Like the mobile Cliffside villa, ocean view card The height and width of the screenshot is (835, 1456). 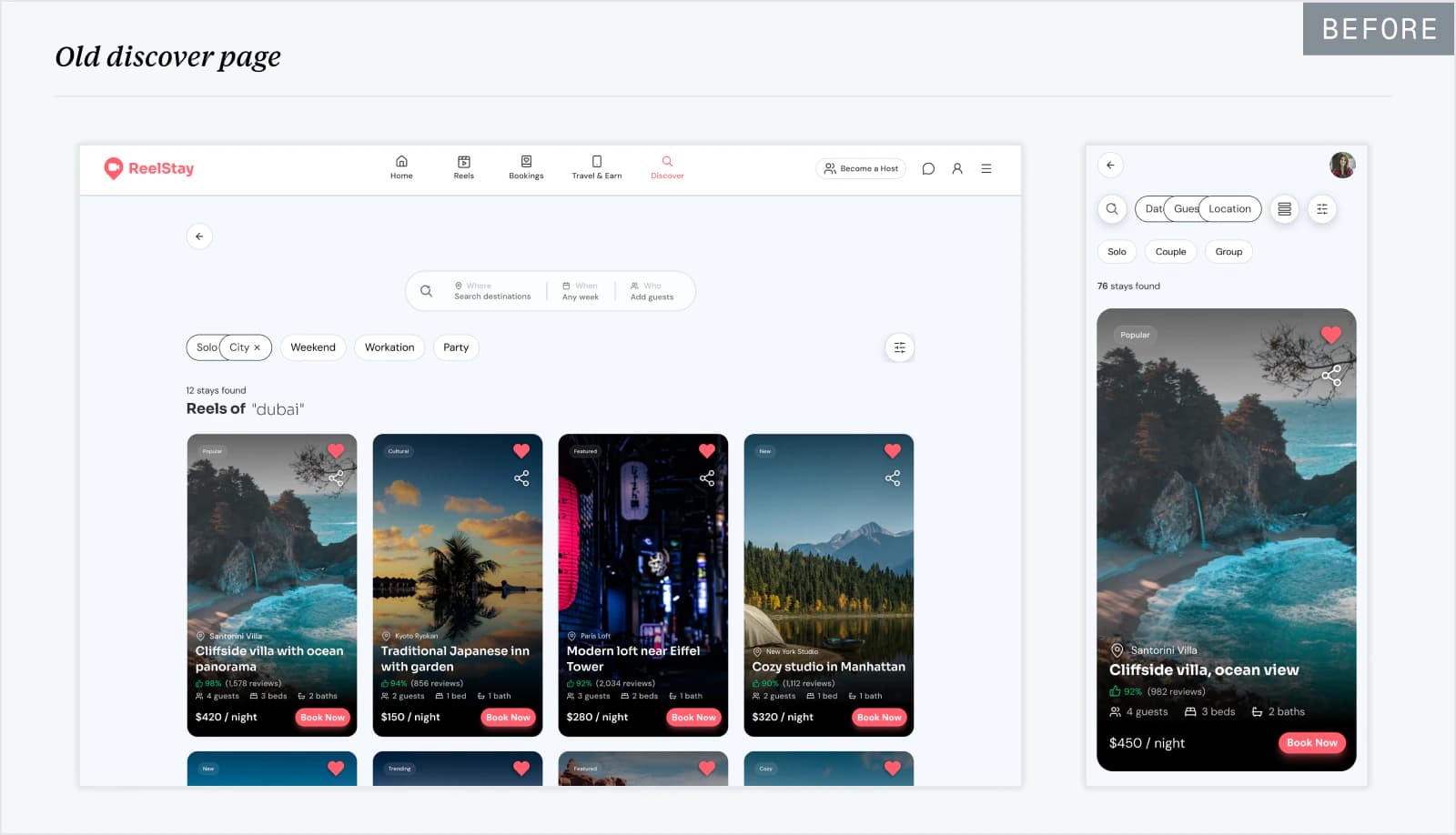(1331, 335)
